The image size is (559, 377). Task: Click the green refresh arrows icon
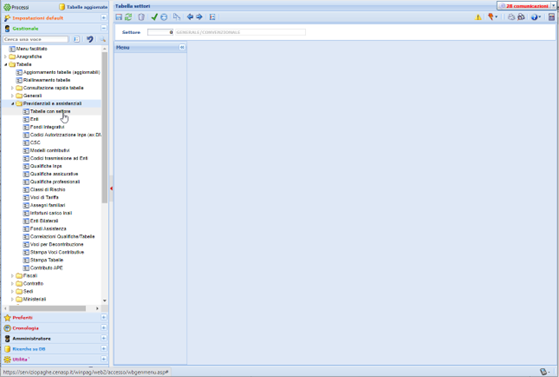pyautogui.click(x=128, y=17)
